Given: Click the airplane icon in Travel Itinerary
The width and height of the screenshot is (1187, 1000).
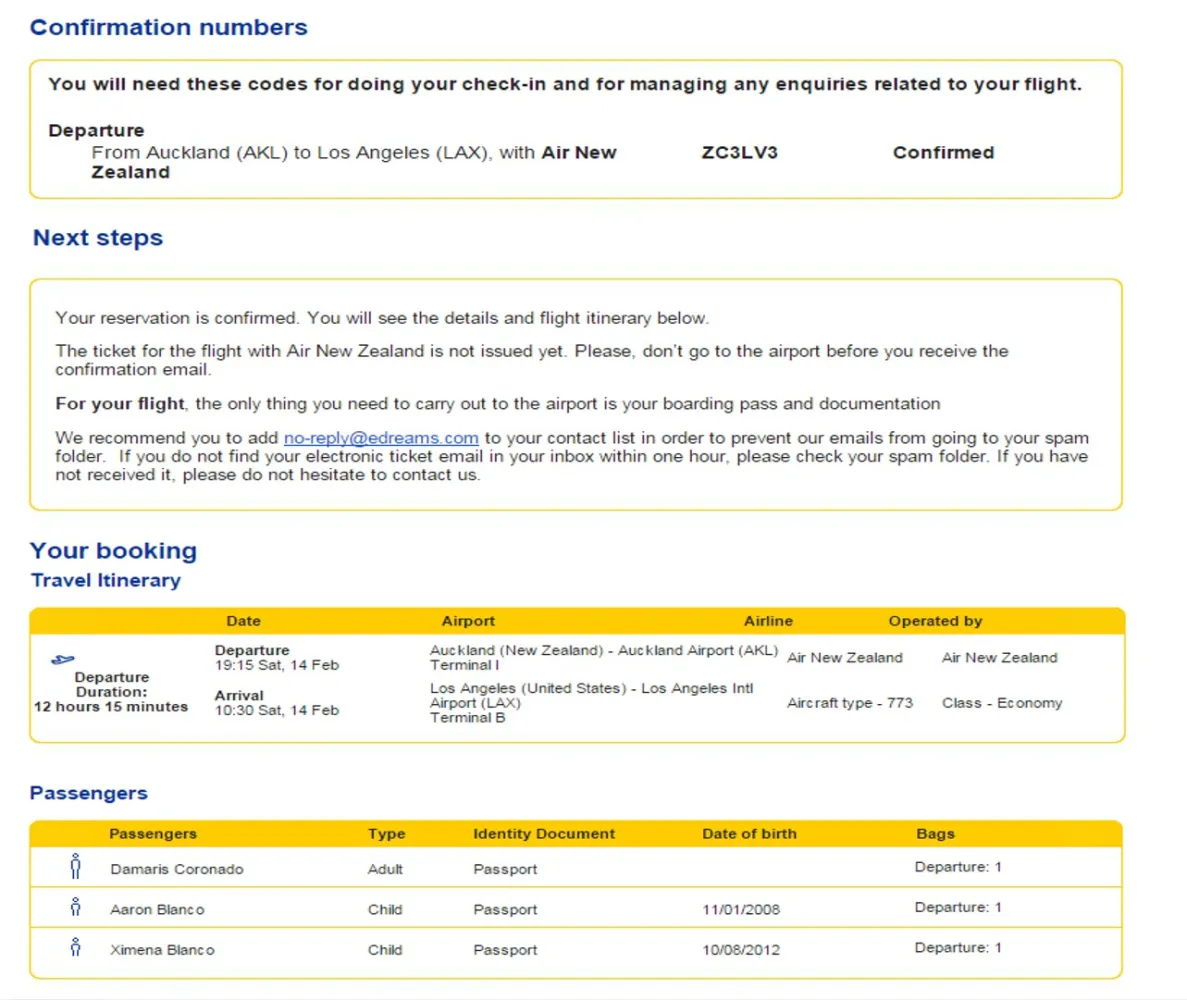Looking at the screenshot, I should [x=62, y=659].
